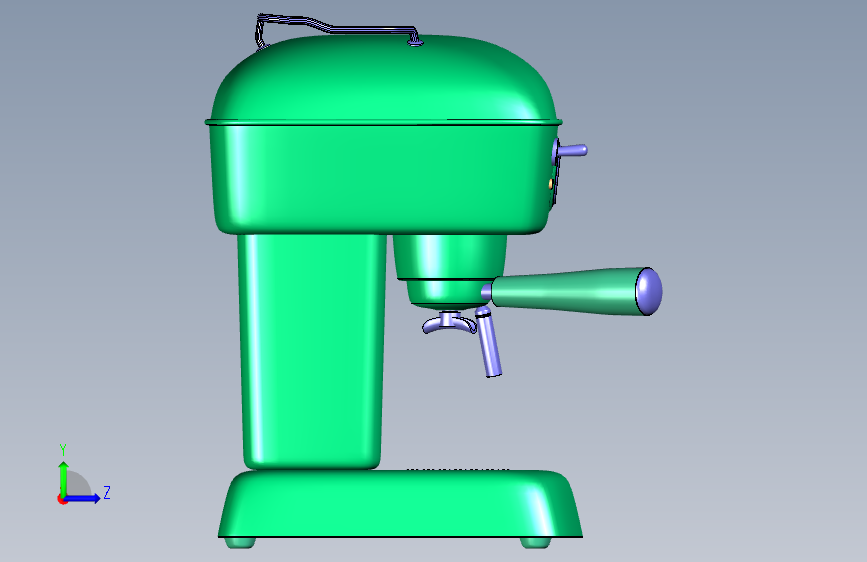Select the main upper body housing

pyautogui.click(x=382, y=178)
